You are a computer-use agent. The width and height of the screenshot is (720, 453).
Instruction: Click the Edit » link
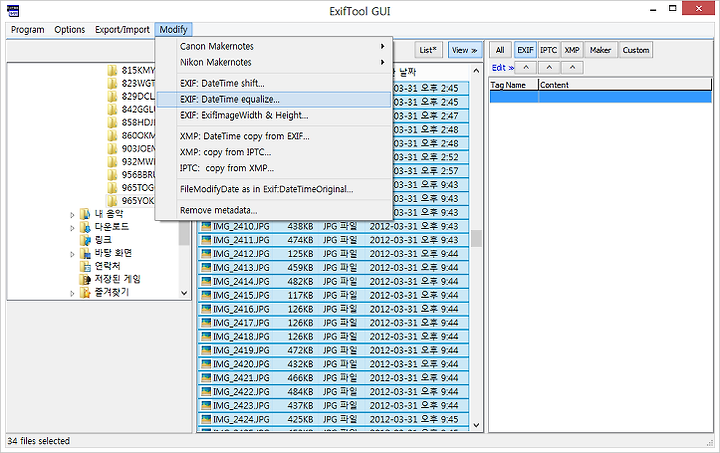point(502,68)
